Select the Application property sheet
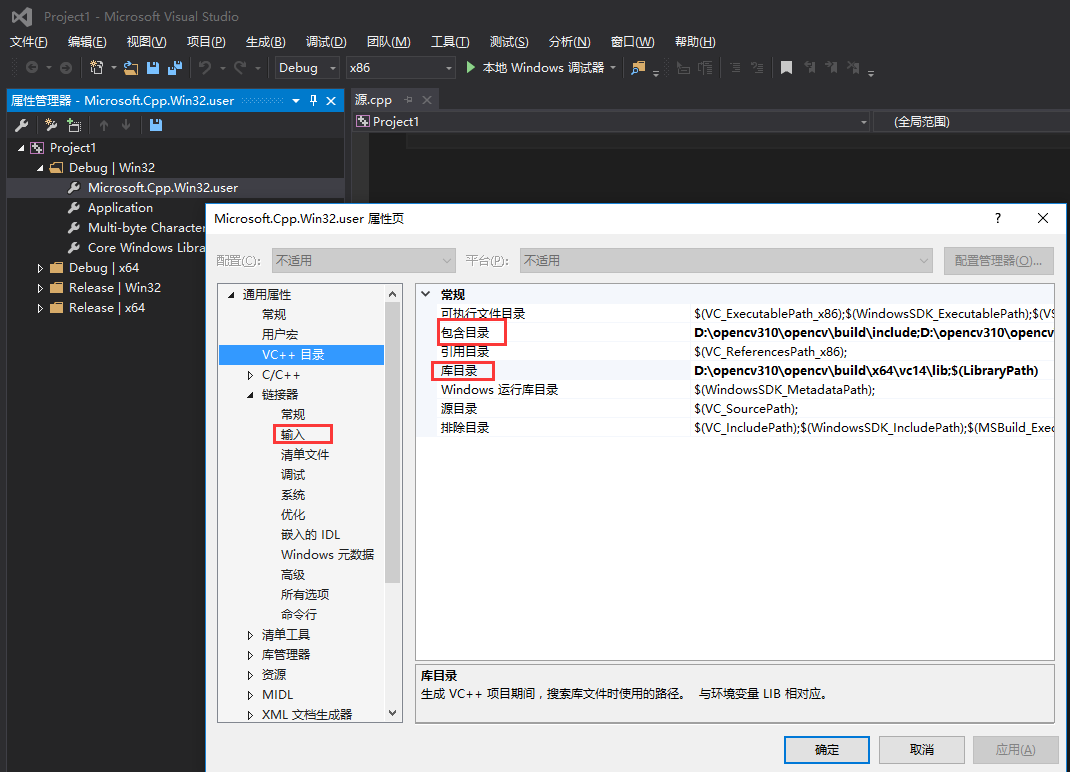The image size is (1070, 772). 120,208
